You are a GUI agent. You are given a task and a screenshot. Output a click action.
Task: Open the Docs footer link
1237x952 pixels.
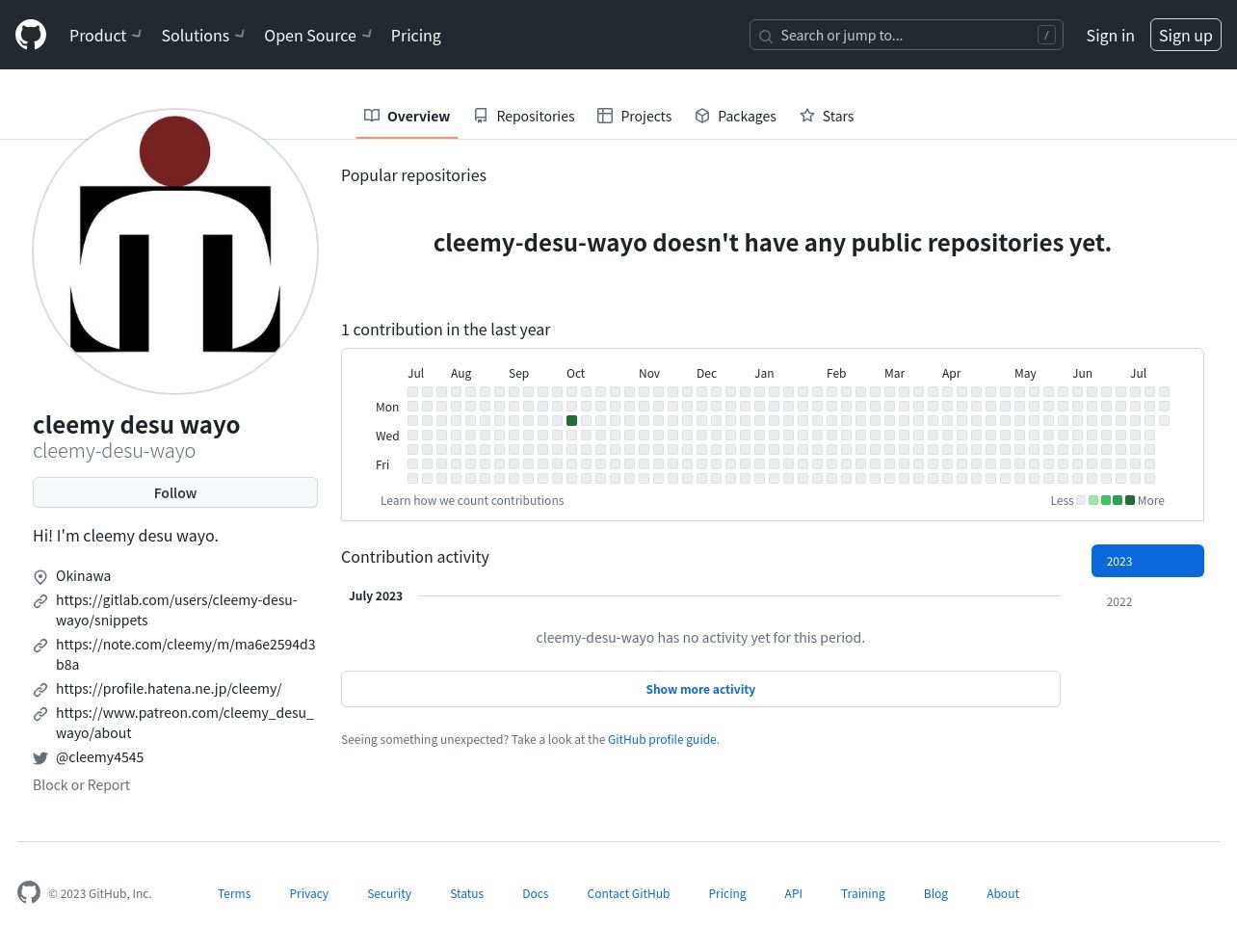(536, 894)
